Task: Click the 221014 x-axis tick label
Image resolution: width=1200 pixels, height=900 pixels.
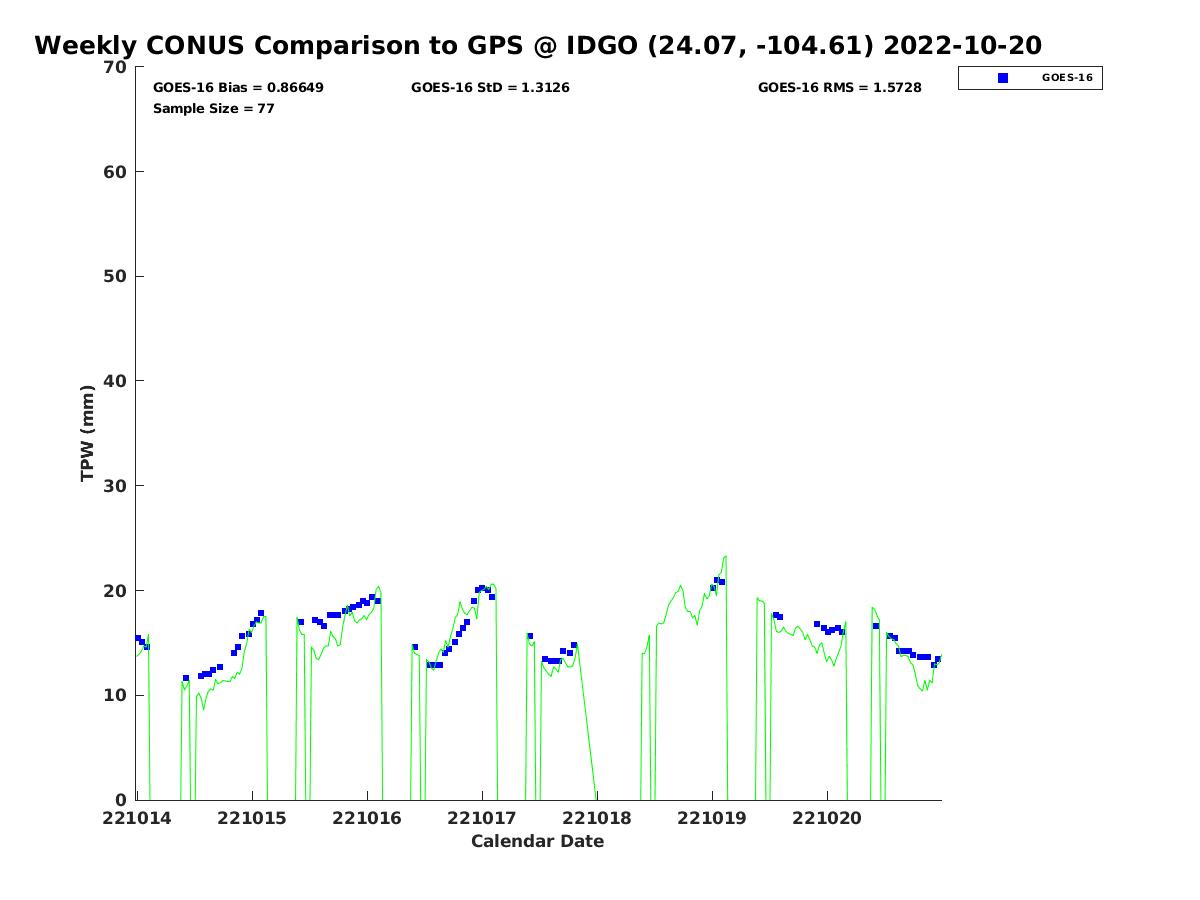Action: pos(137,818)
